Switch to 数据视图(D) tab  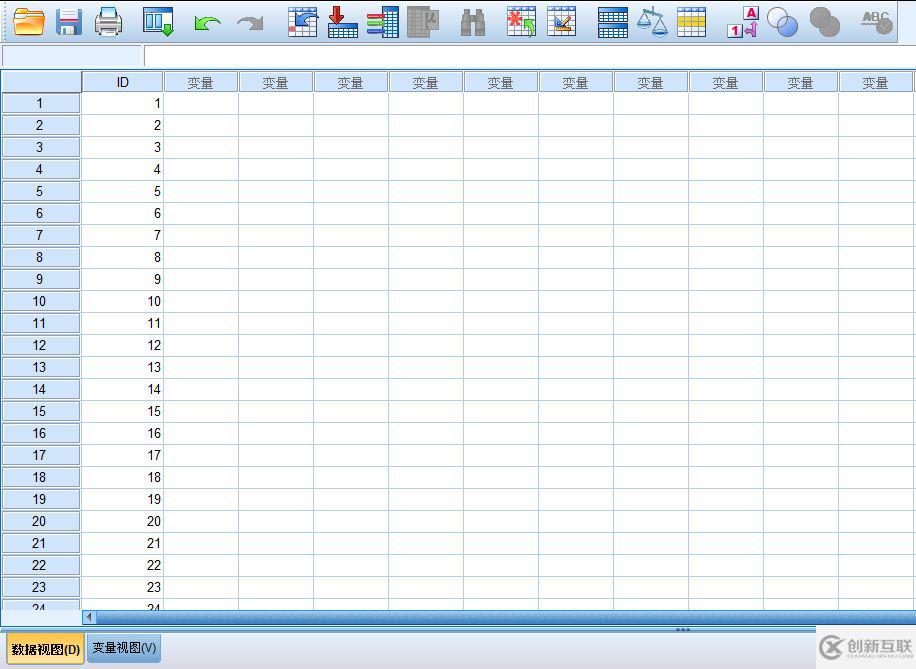[x=46, y=649]
